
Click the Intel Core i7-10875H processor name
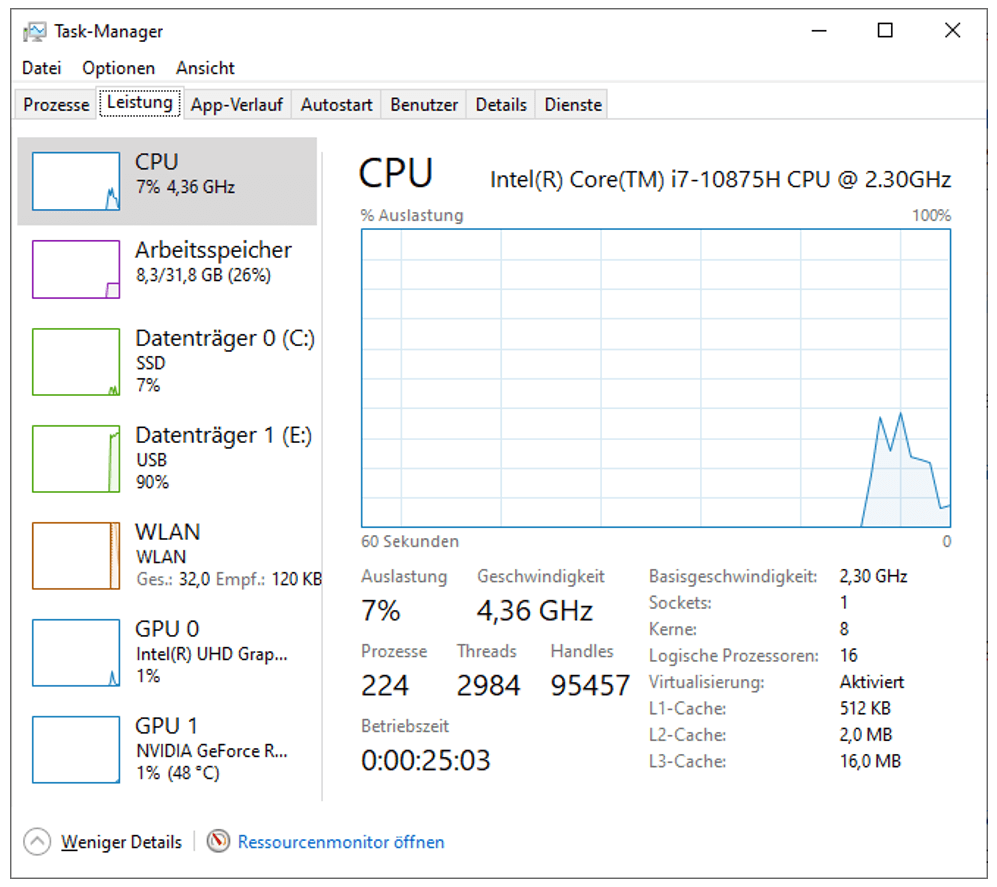click(x=720, y=180)
